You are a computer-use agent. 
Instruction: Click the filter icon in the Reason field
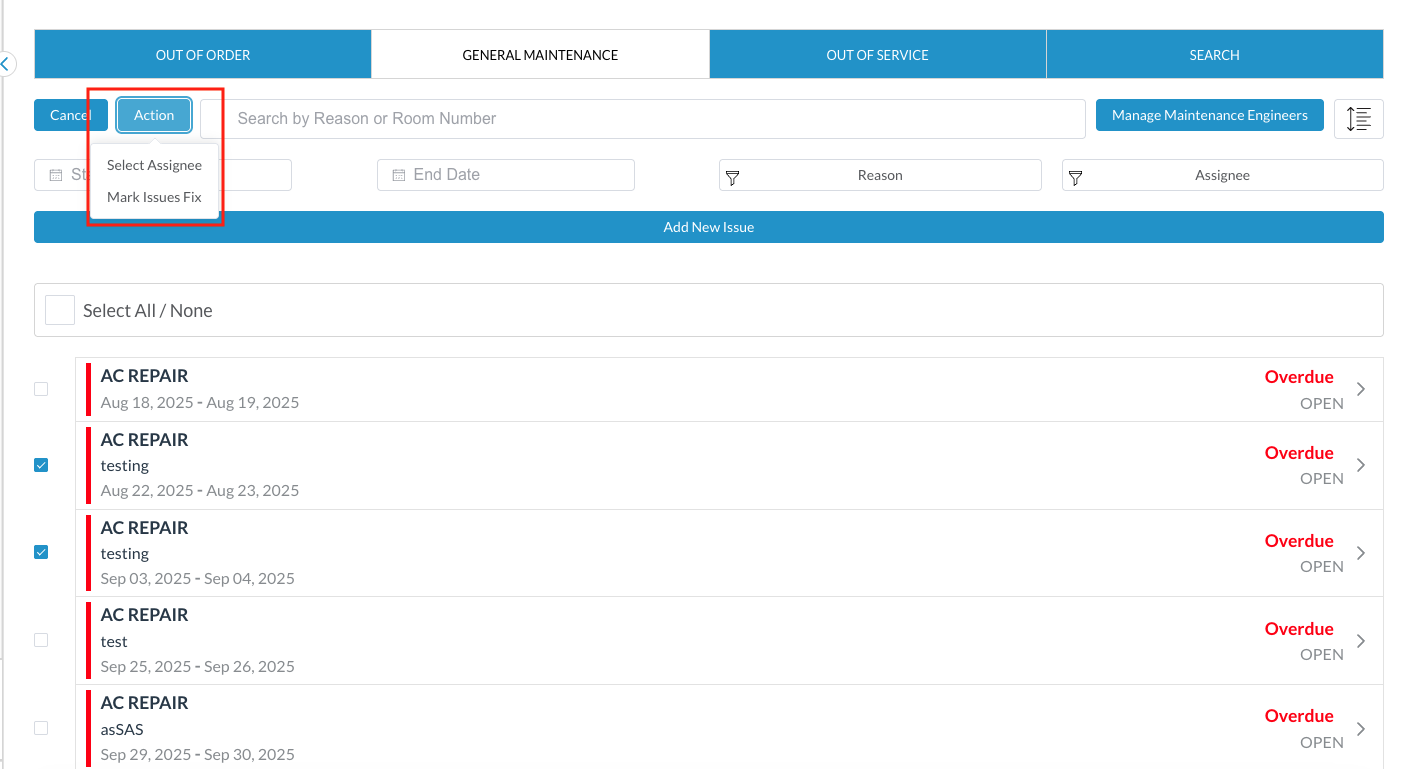tap(733, 175)
